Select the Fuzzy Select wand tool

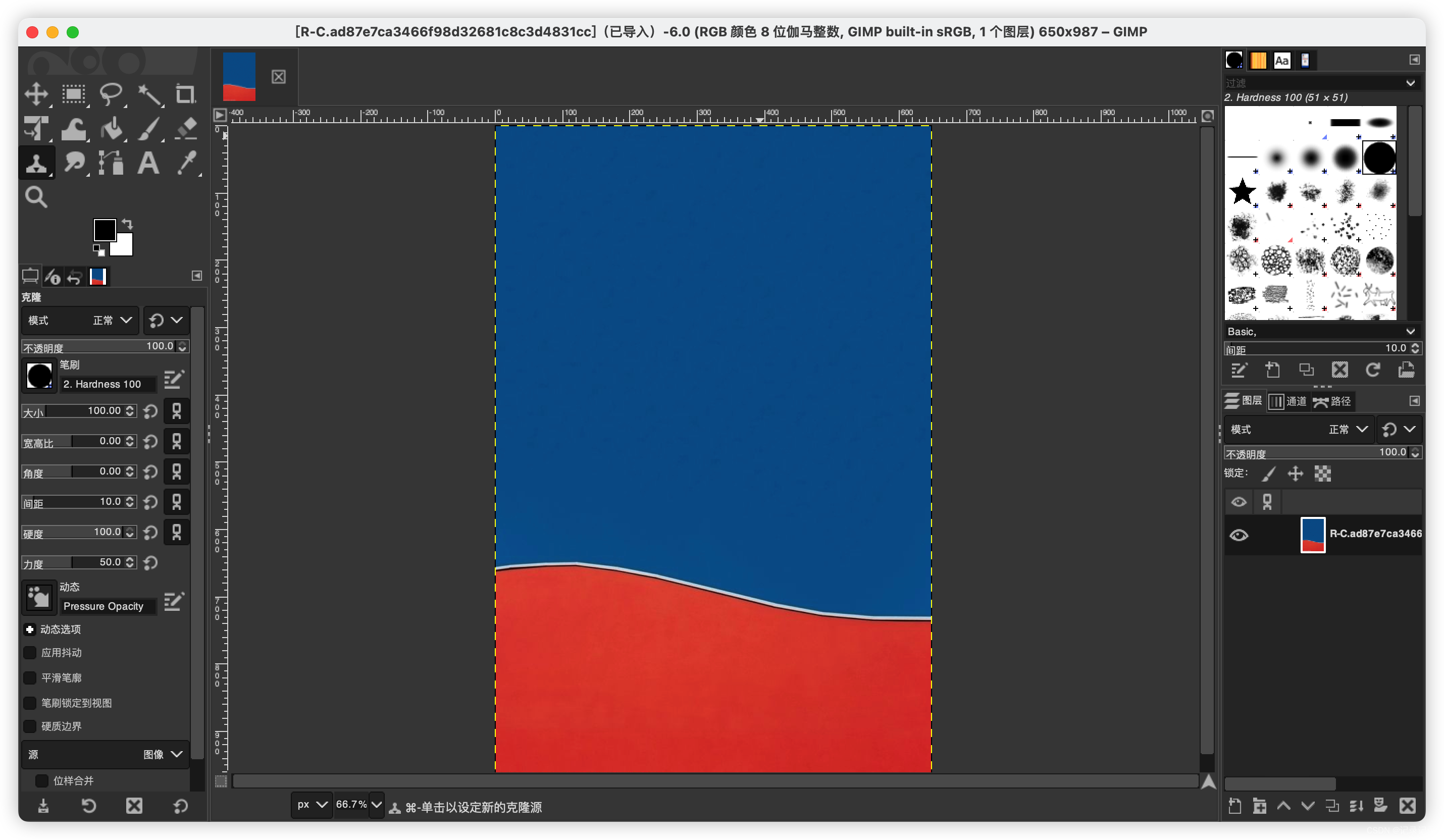pyautogui.click(x=149, y=94)
